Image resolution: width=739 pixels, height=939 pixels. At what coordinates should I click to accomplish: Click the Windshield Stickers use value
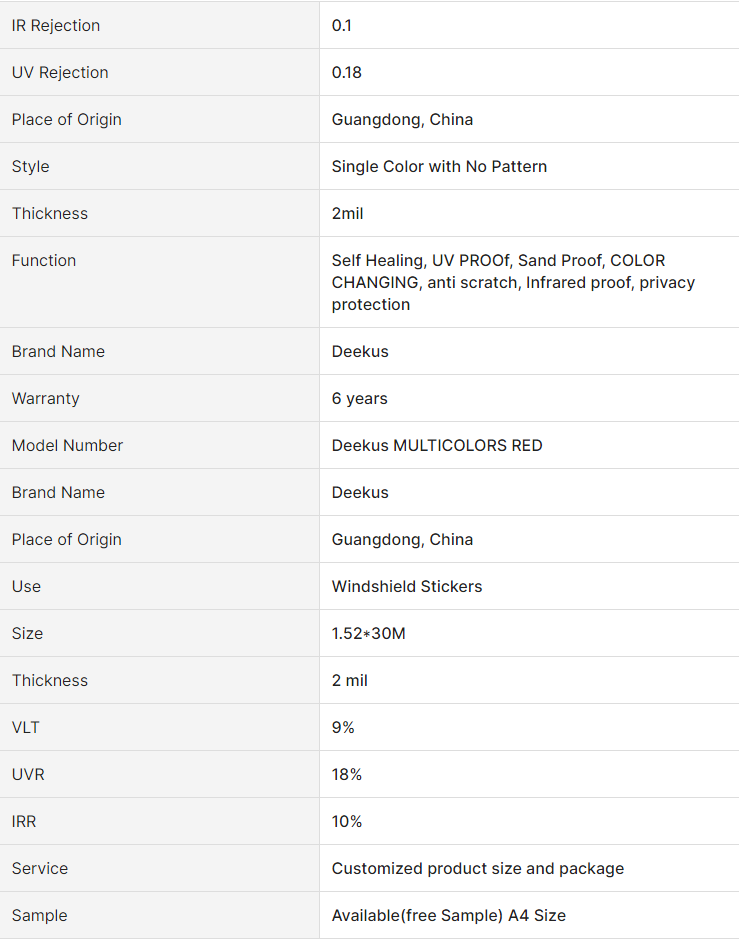tap(407, 586)
